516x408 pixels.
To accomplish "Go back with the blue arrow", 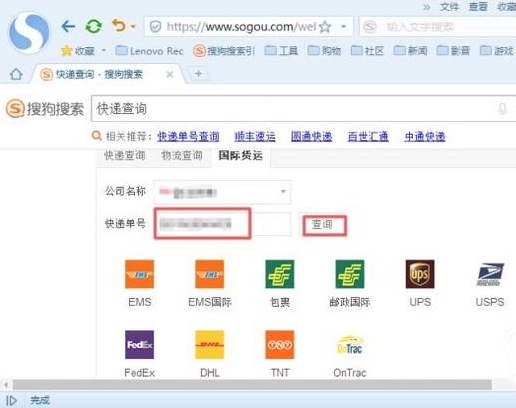I will [68, 26].
